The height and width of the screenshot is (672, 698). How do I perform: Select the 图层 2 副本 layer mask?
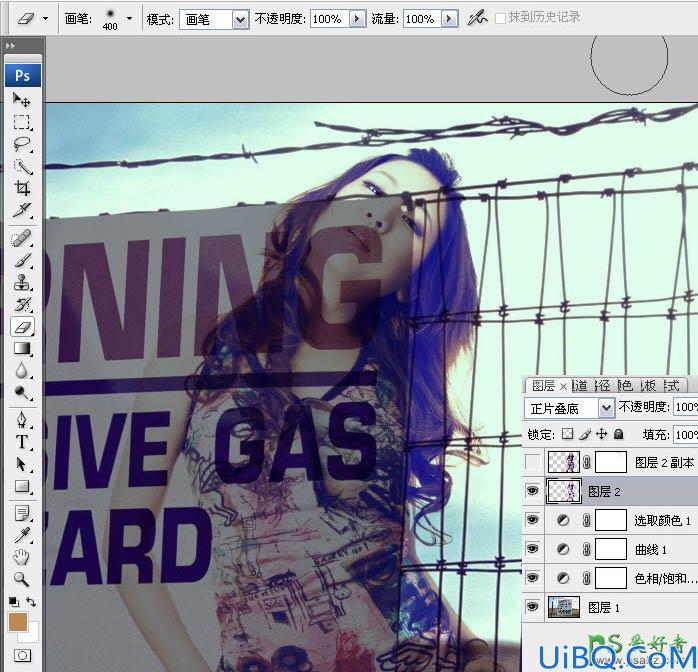pyautogui.click(x=611, y=462)
